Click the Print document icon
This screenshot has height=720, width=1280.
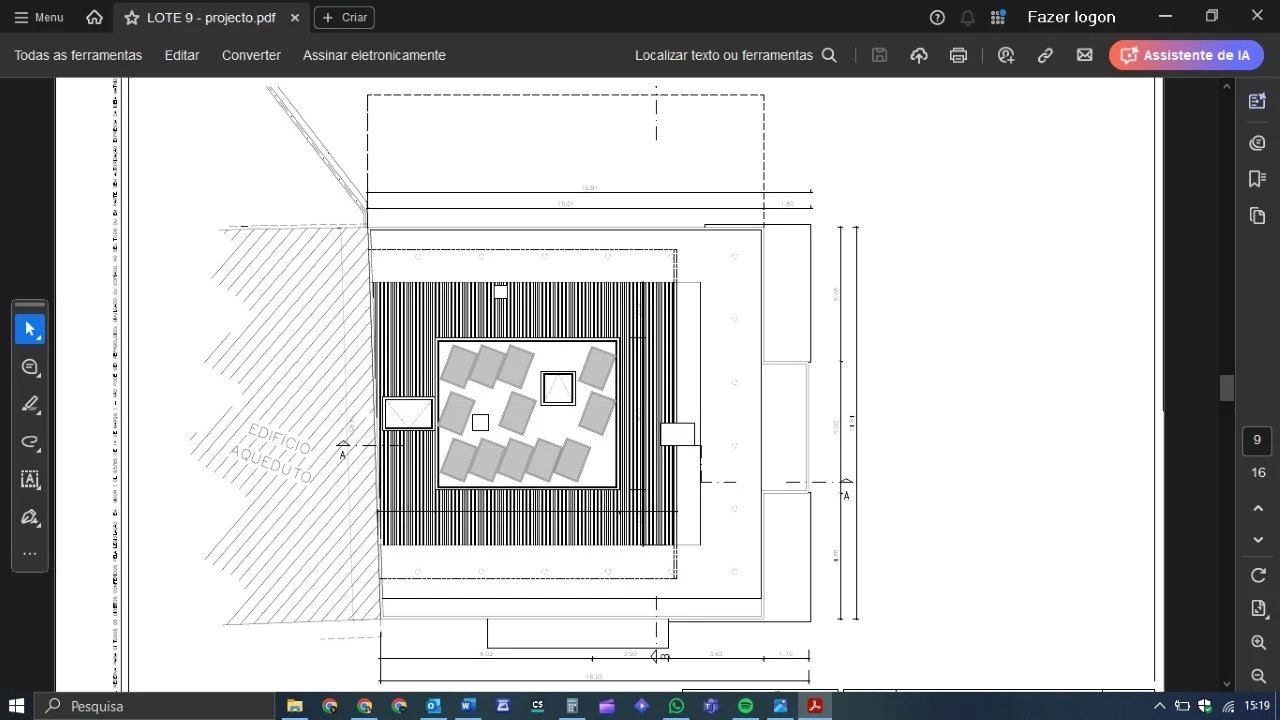(958, 55)
